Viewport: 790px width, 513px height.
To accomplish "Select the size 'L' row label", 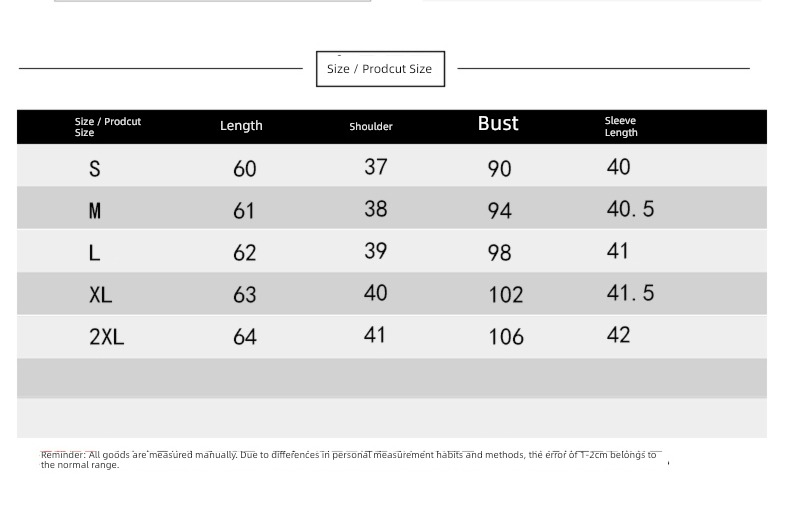I will pos(94,252).
